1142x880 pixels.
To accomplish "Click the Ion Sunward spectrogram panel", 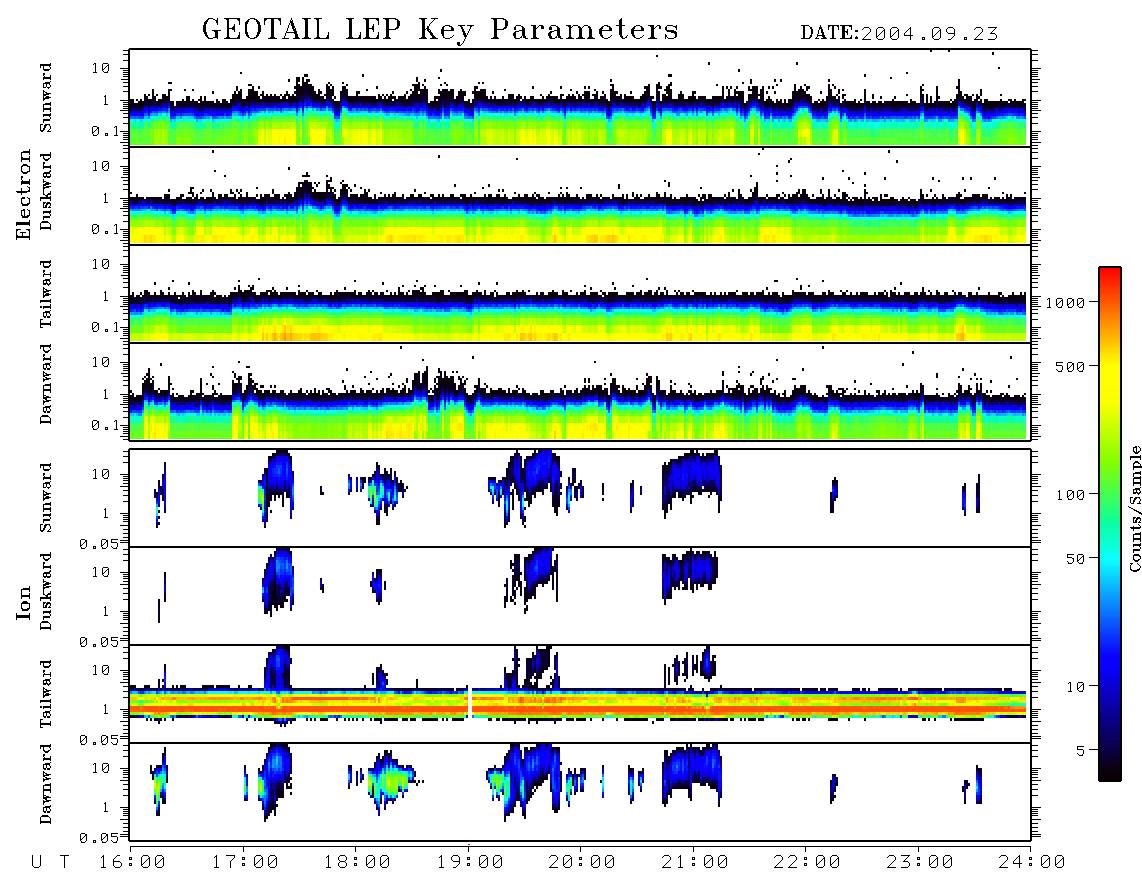I will (x=580, y=498).
